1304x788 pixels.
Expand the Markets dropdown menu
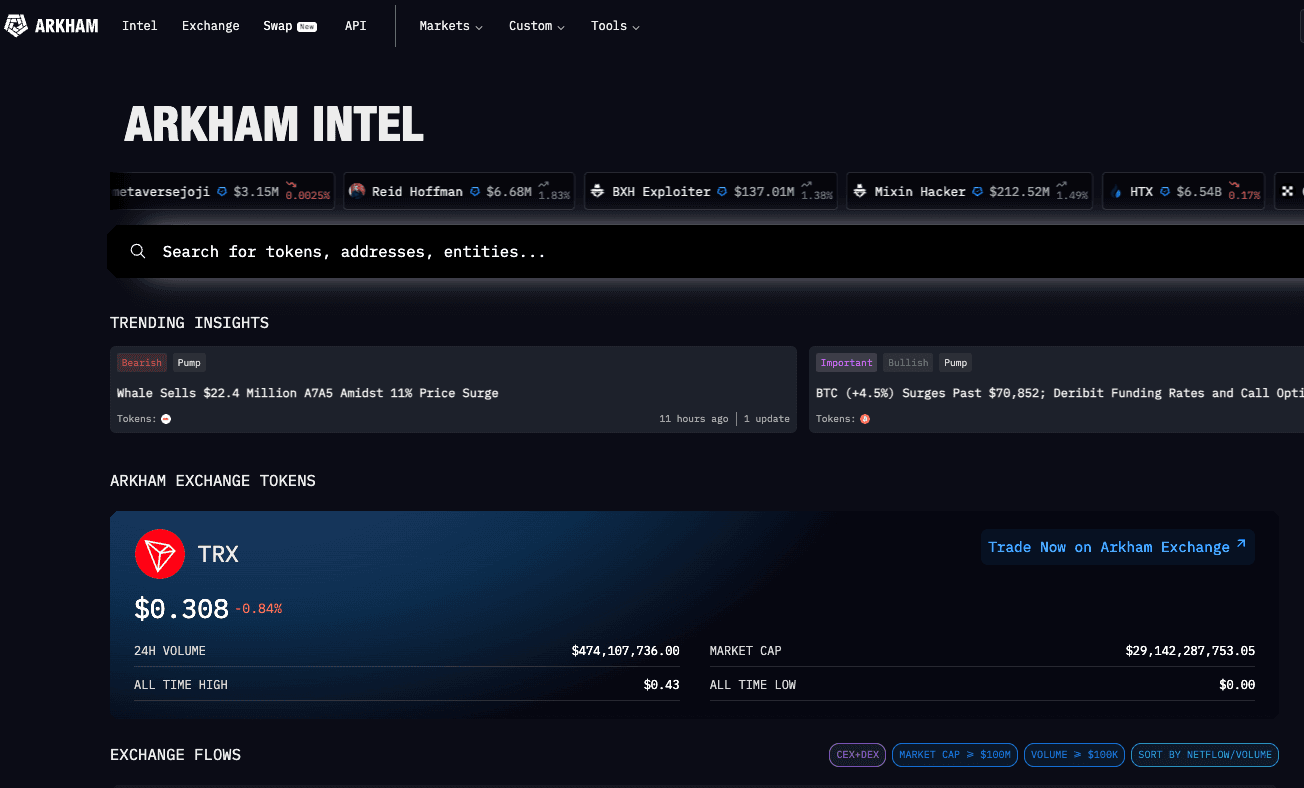[451, 26]
